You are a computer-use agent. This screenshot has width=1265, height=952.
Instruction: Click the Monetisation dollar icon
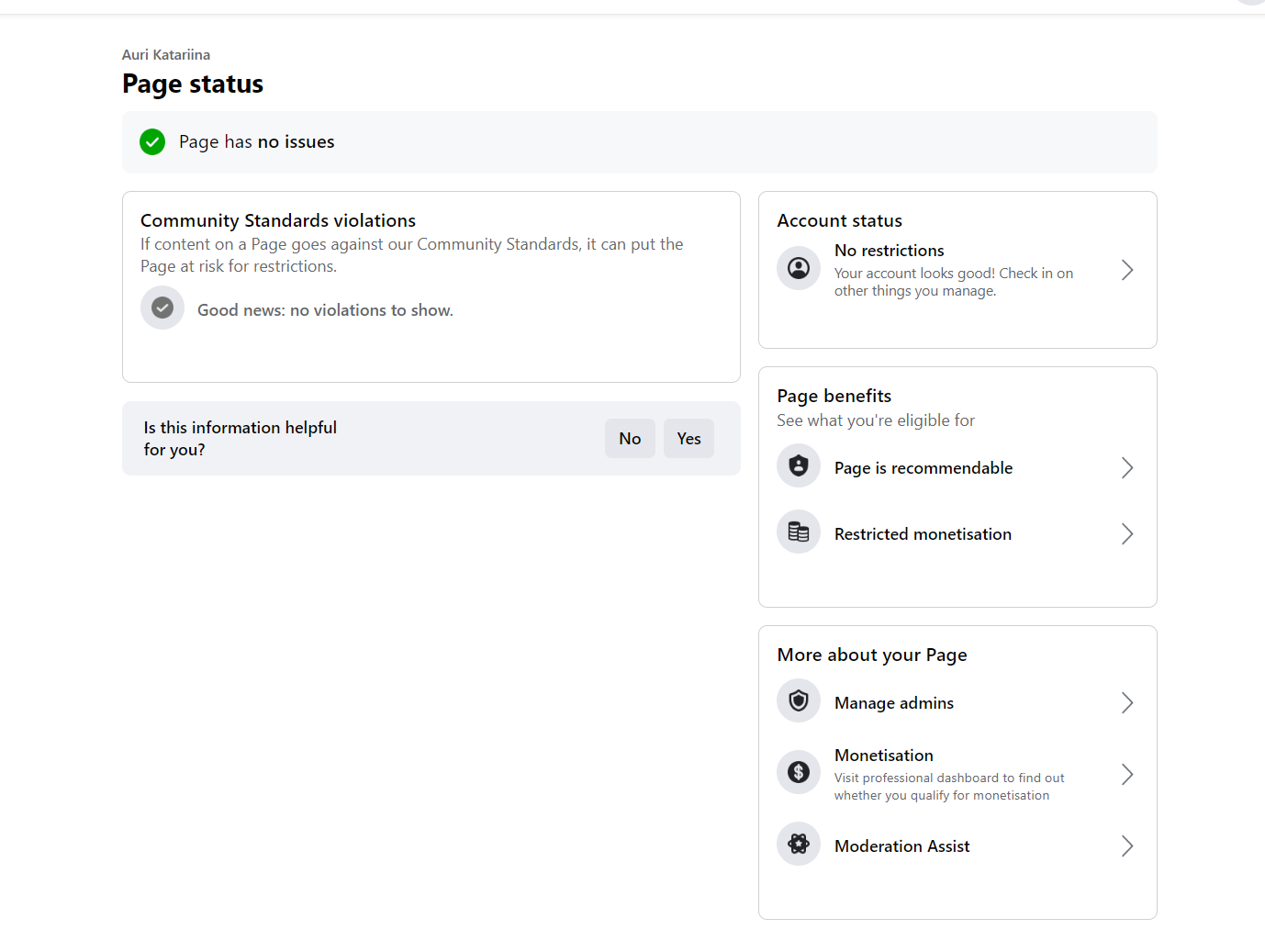click(799, 773)
